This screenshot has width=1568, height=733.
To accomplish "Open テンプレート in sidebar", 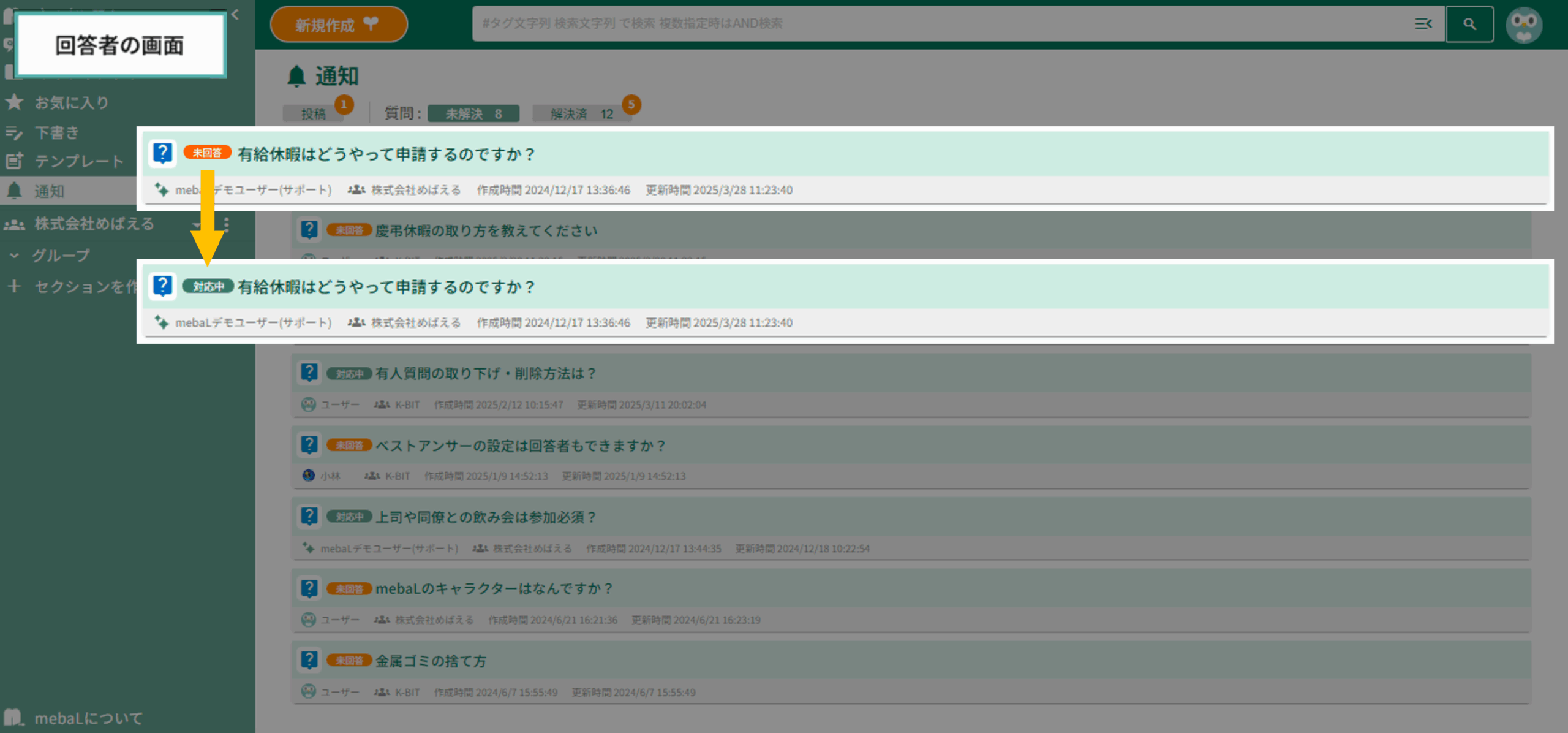I will [78, 161].
